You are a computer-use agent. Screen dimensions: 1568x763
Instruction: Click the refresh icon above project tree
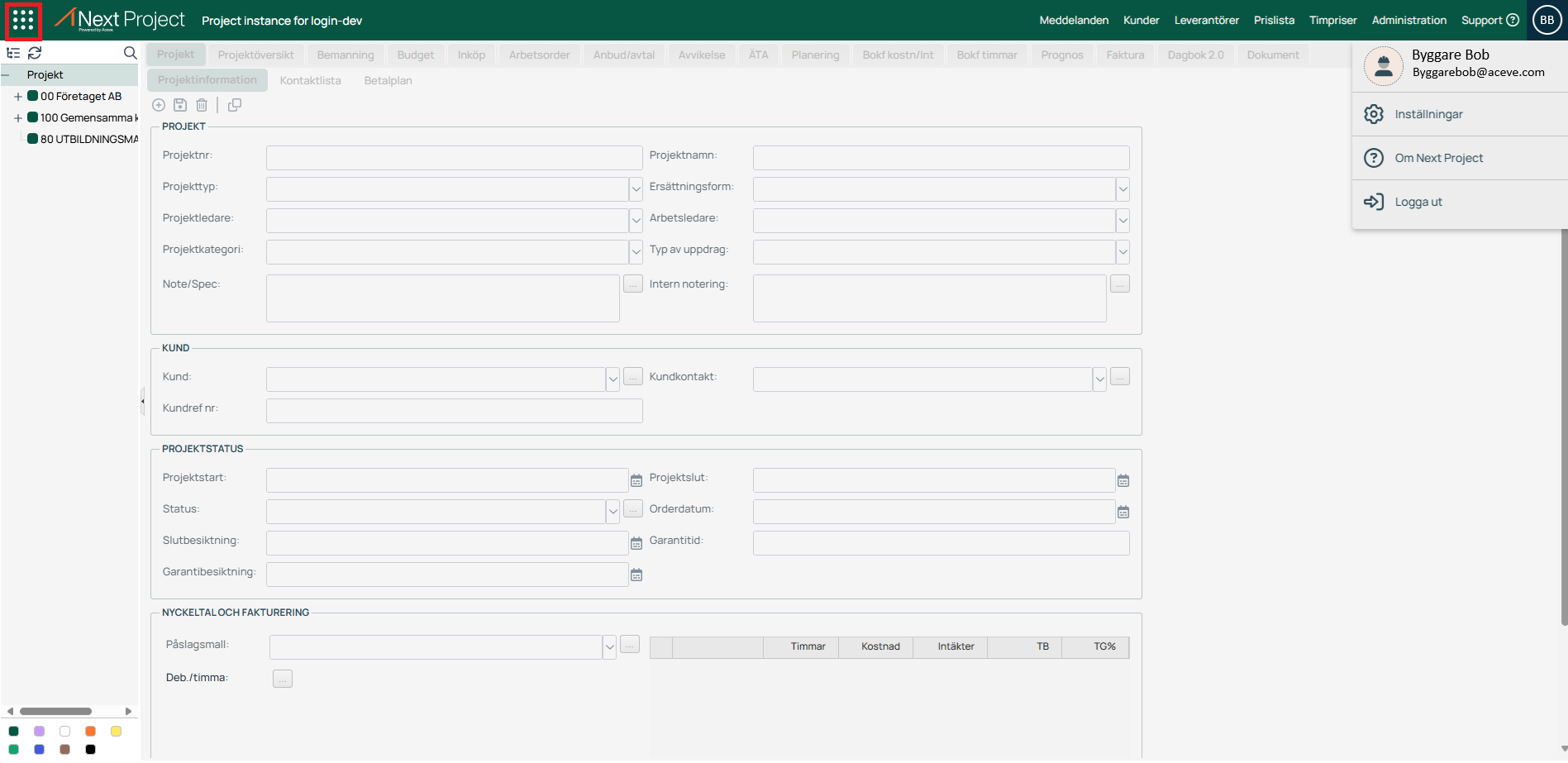click(x=35, y=53)
